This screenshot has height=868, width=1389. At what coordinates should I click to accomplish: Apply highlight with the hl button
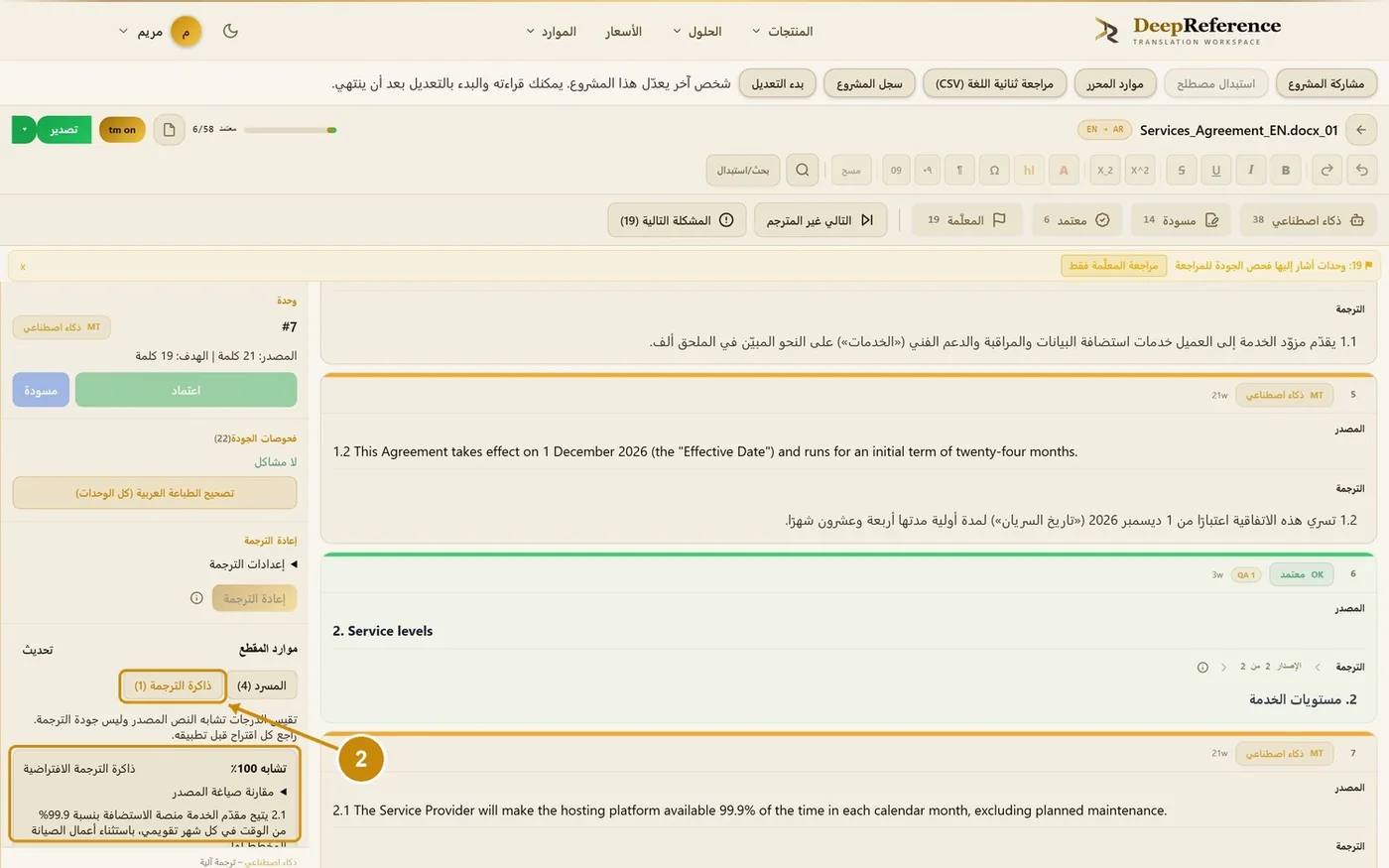tap(1029, 170)
